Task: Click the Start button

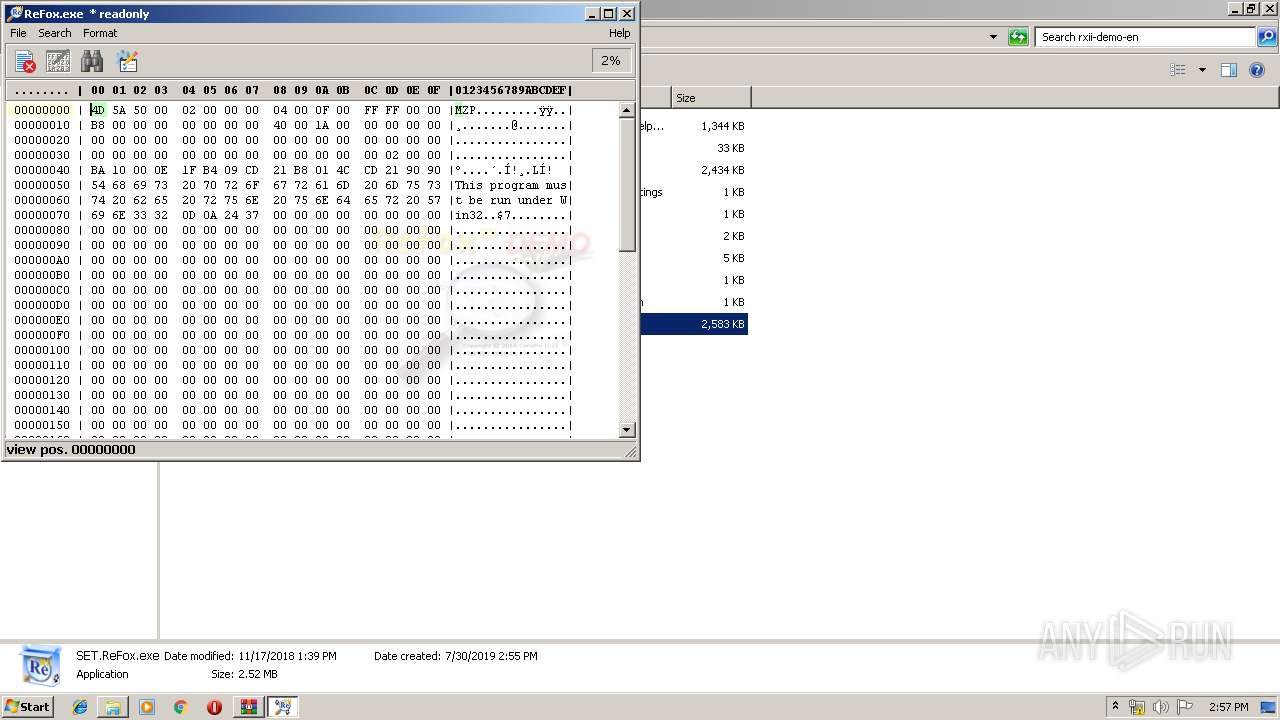Action: pos(27,706)
